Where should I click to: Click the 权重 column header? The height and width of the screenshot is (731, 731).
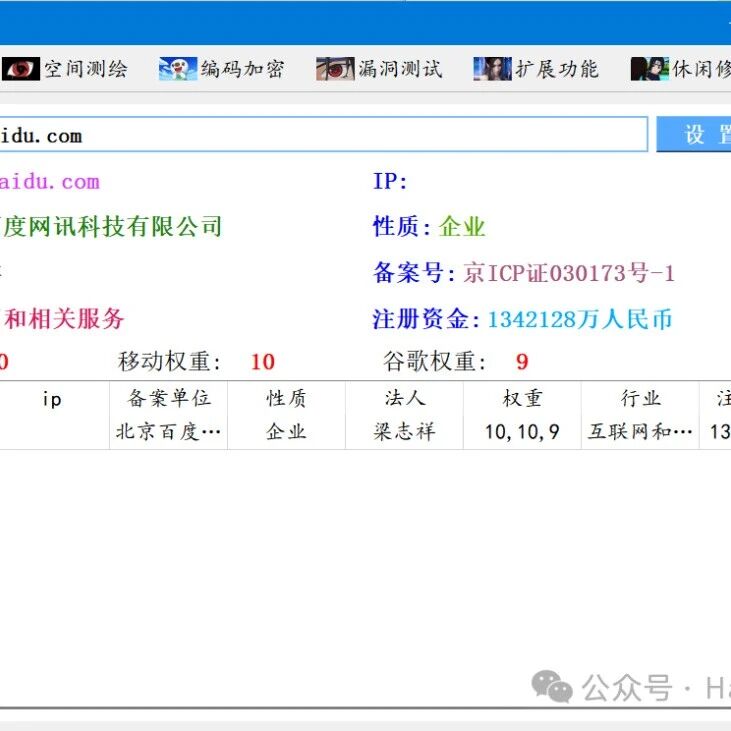(x=523, y=399)
